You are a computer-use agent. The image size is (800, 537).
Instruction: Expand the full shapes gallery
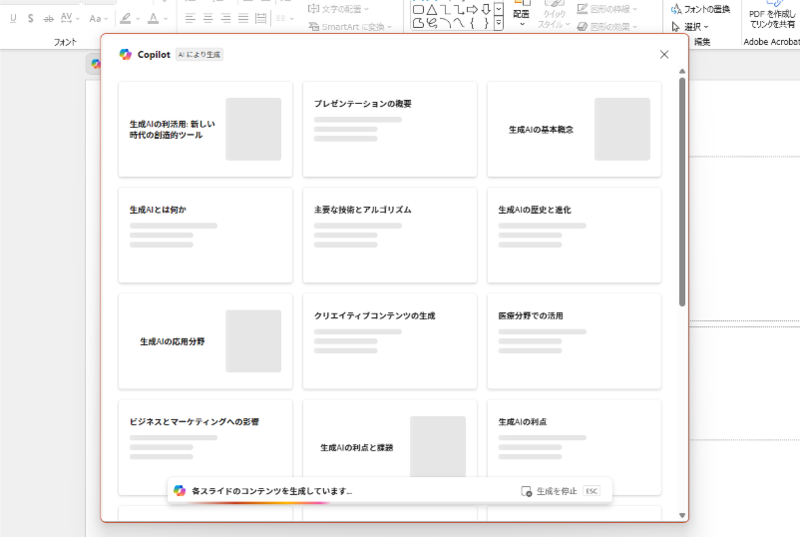499,23
